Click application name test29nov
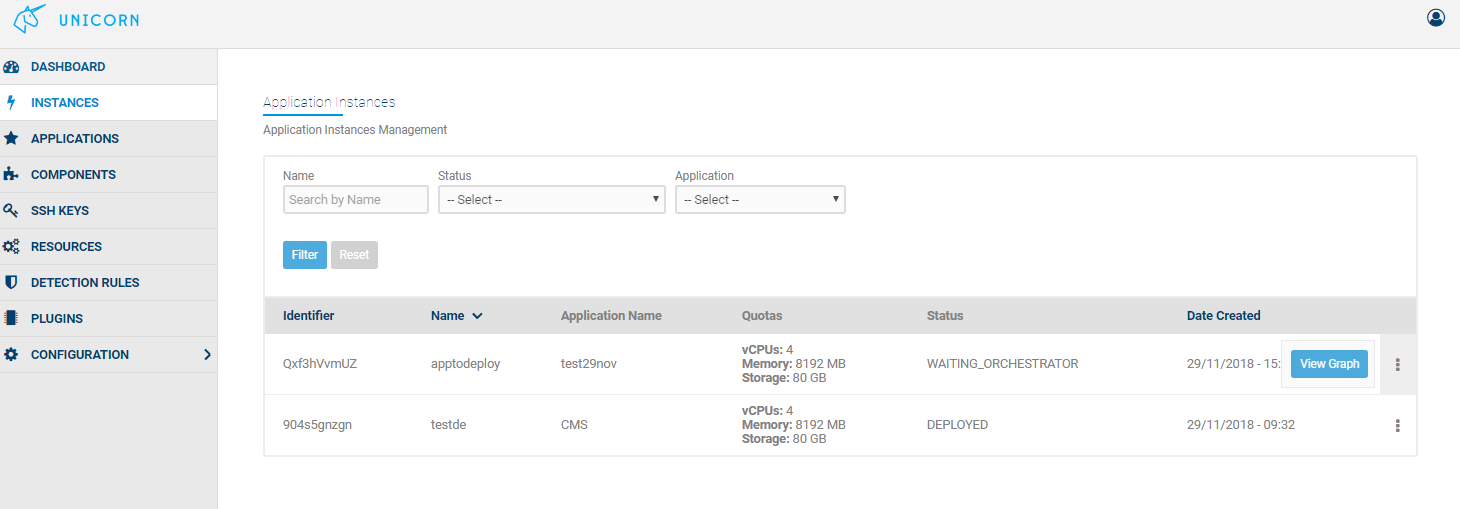 point(589,364)
